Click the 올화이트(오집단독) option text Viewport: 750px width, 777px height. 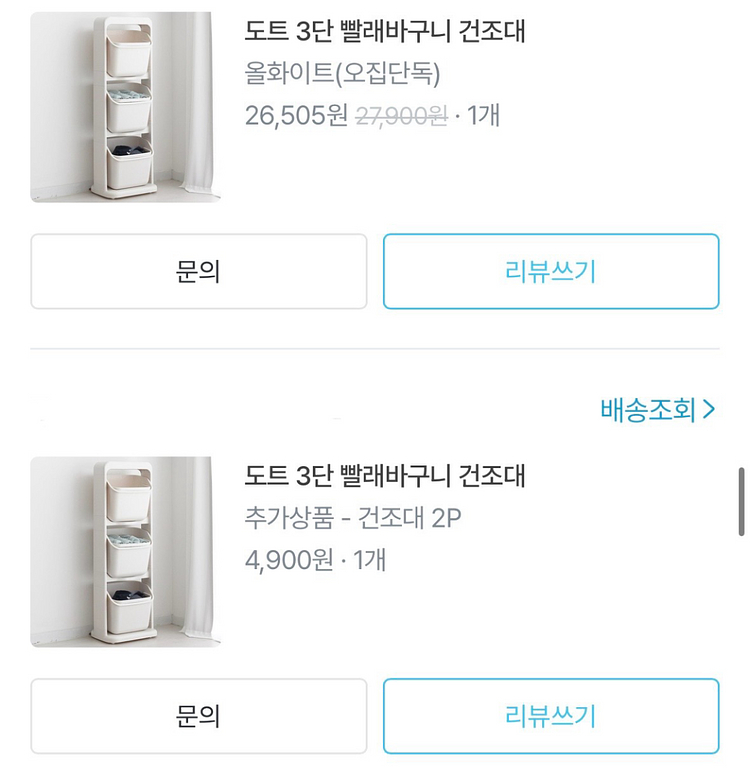coord(343,74)
